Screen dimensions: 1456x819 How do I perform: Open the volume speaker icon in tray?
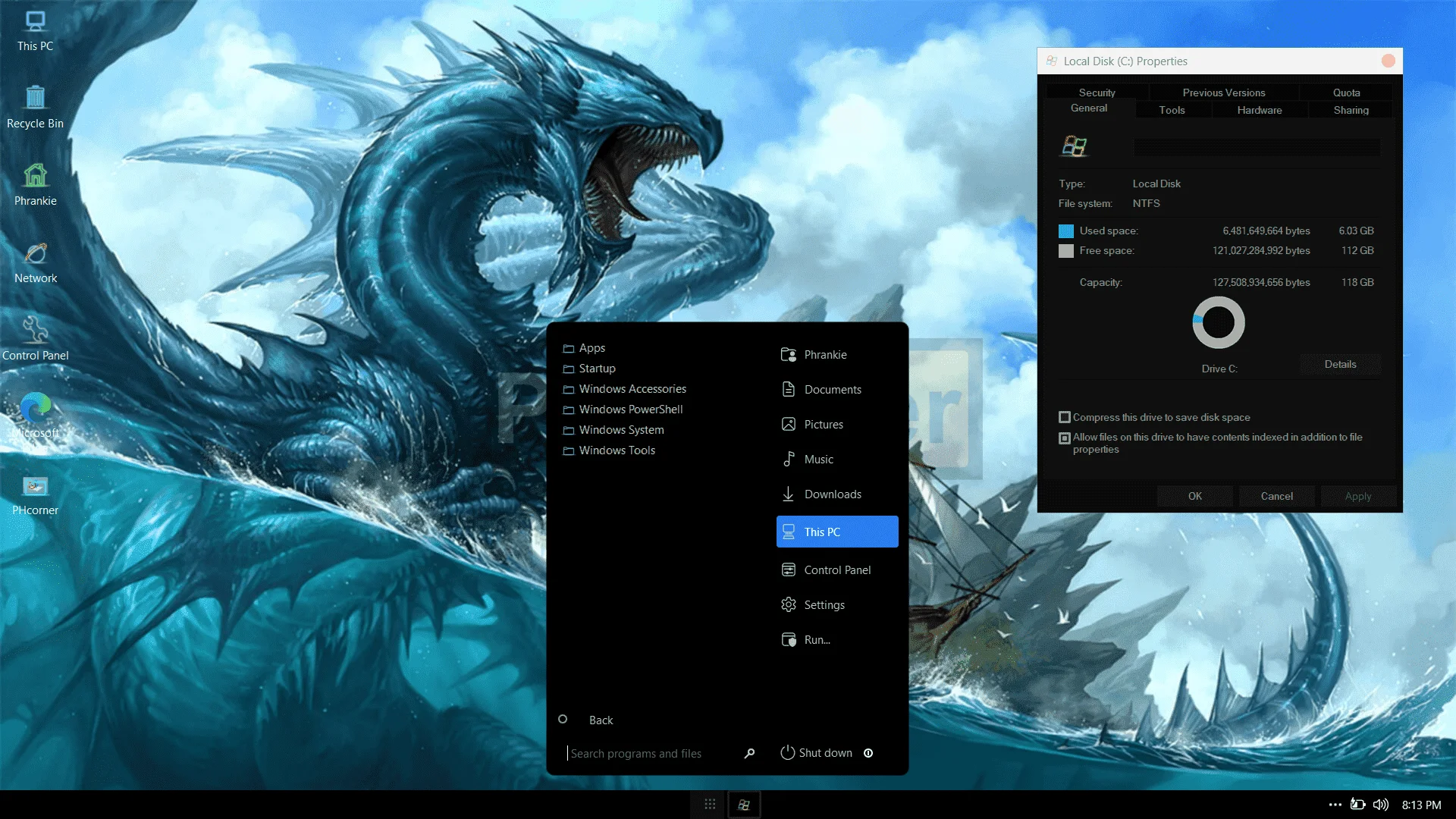(x=1381, y=805)
